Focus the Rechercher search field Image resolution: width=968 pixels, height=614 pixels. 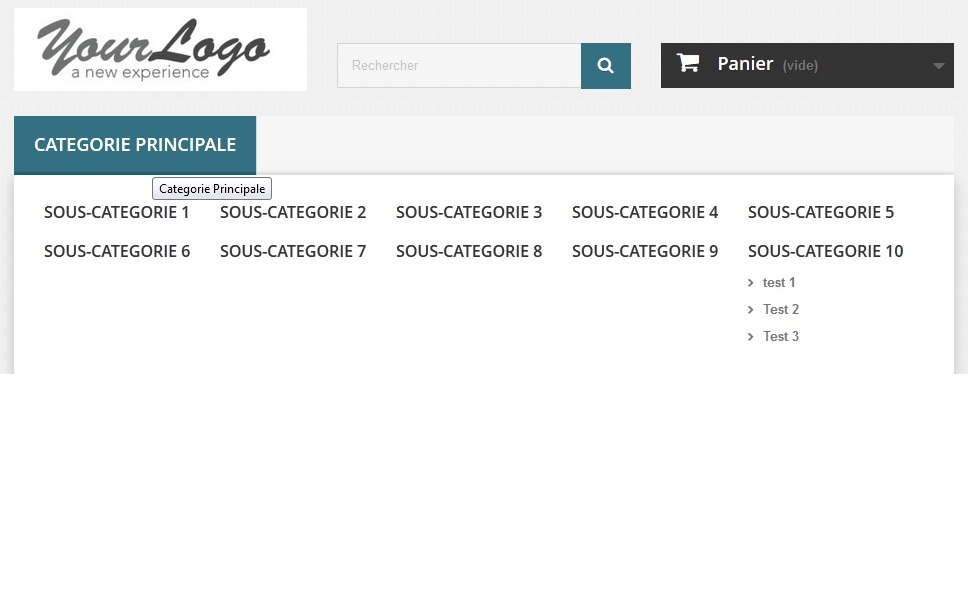[x=459, y=65]
